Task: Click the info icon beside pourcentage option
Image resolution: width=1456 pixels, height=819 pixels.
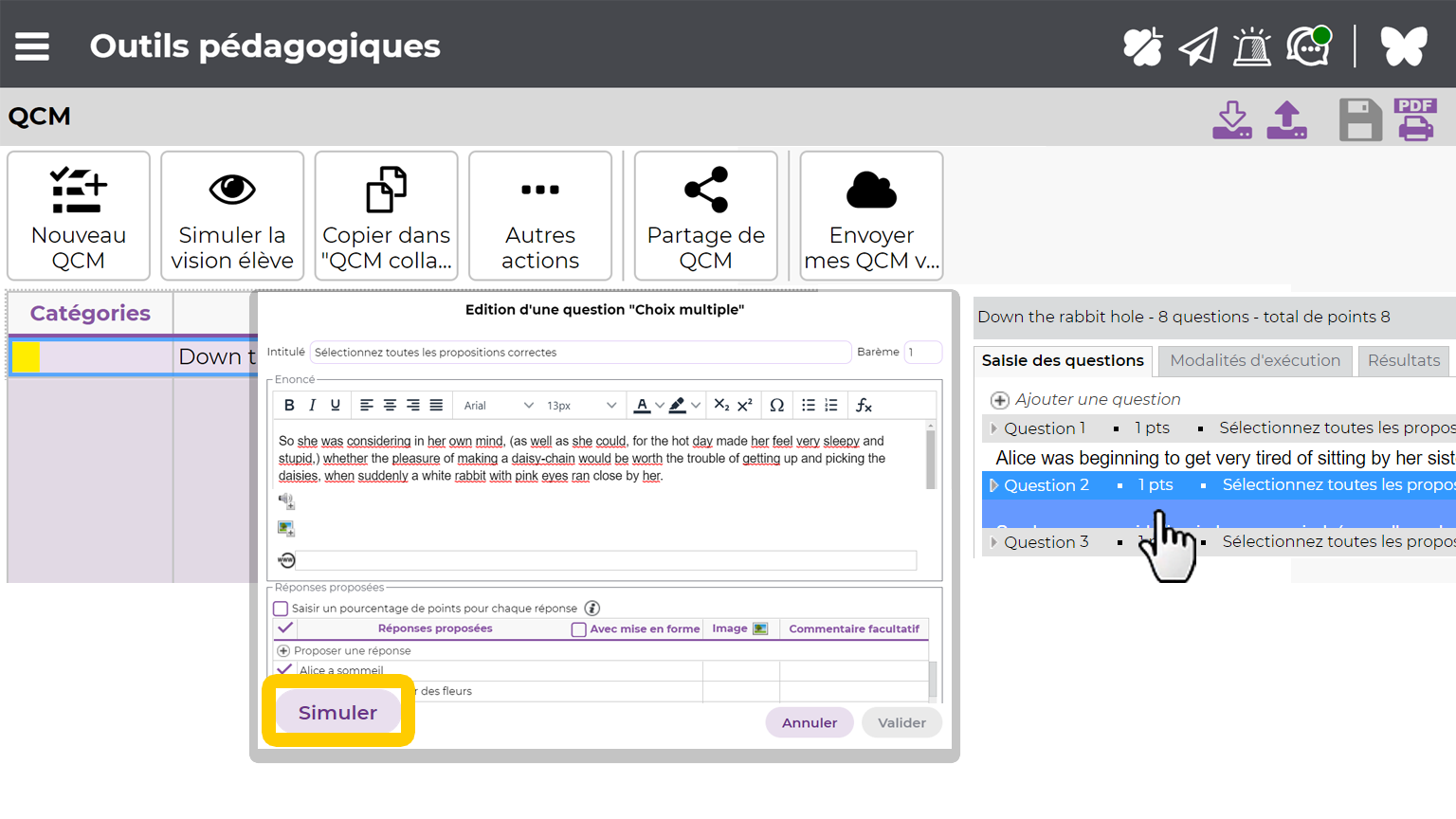Action: pyautogui.click(x=591, y=608)
